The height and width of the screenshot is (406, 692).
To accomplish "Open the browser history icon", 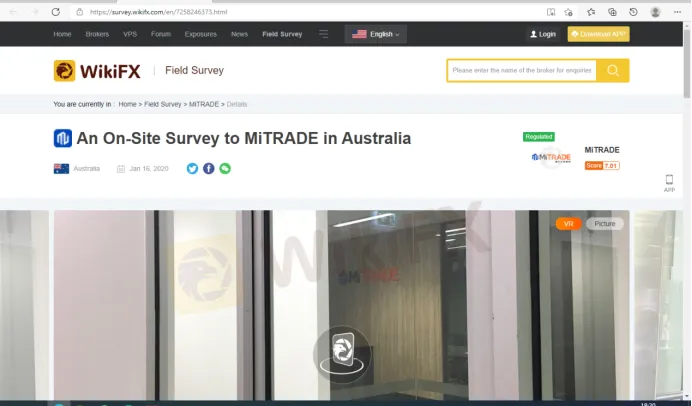I will (633, 12).
